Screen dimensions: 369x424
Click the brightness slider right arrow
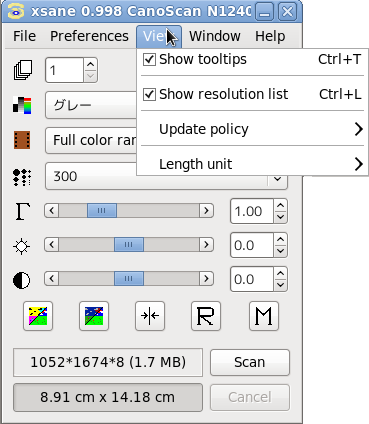tap(206, 245)
